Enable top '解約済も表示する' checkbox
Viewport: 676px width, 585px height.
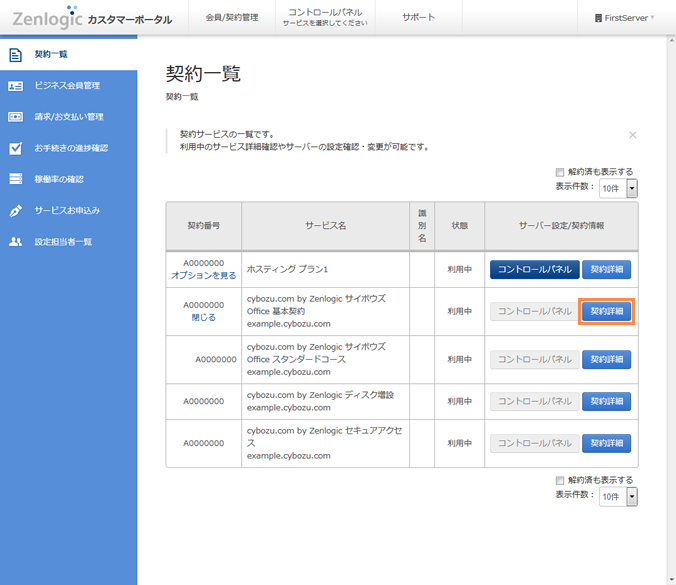pyautogui.click(x=560, y=172)
